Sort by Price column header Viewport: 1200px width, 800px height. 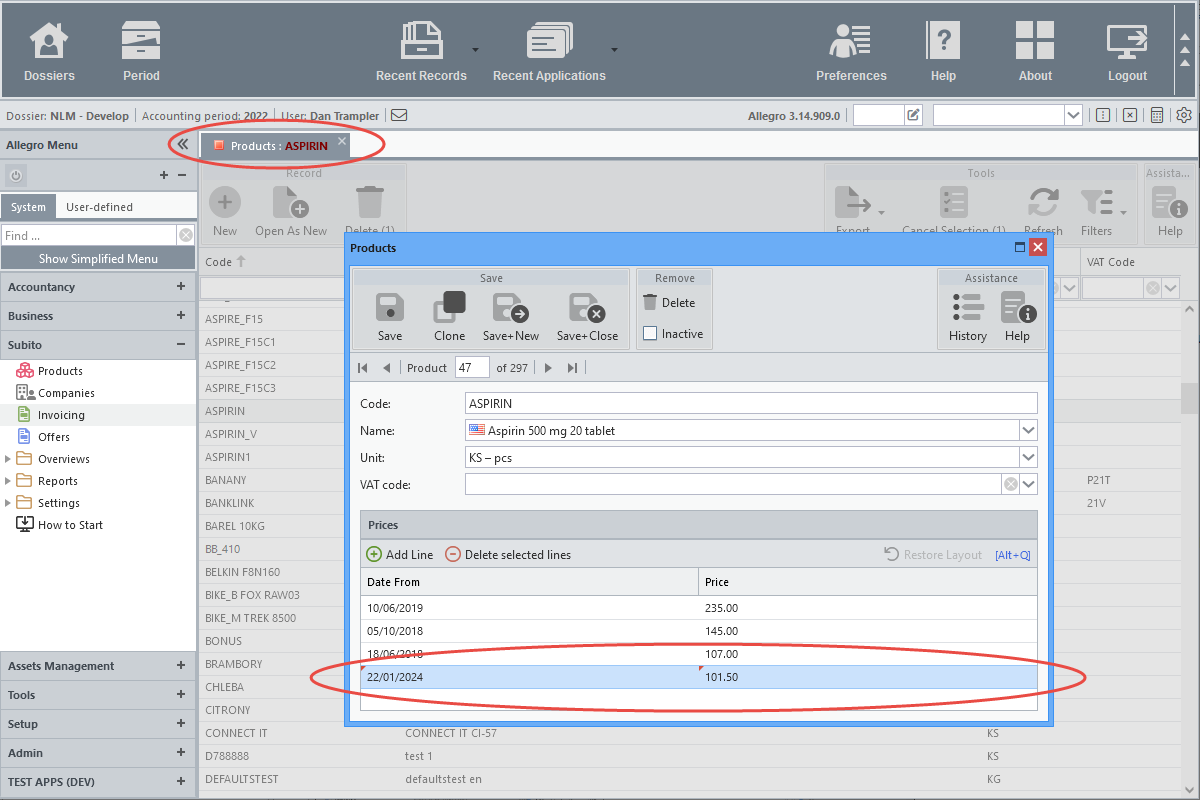[867, 581]
